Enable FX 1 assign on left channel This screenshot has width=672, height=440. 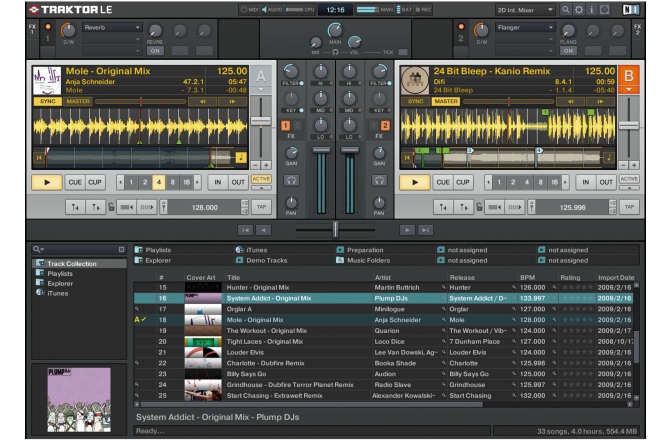point(285,126)
